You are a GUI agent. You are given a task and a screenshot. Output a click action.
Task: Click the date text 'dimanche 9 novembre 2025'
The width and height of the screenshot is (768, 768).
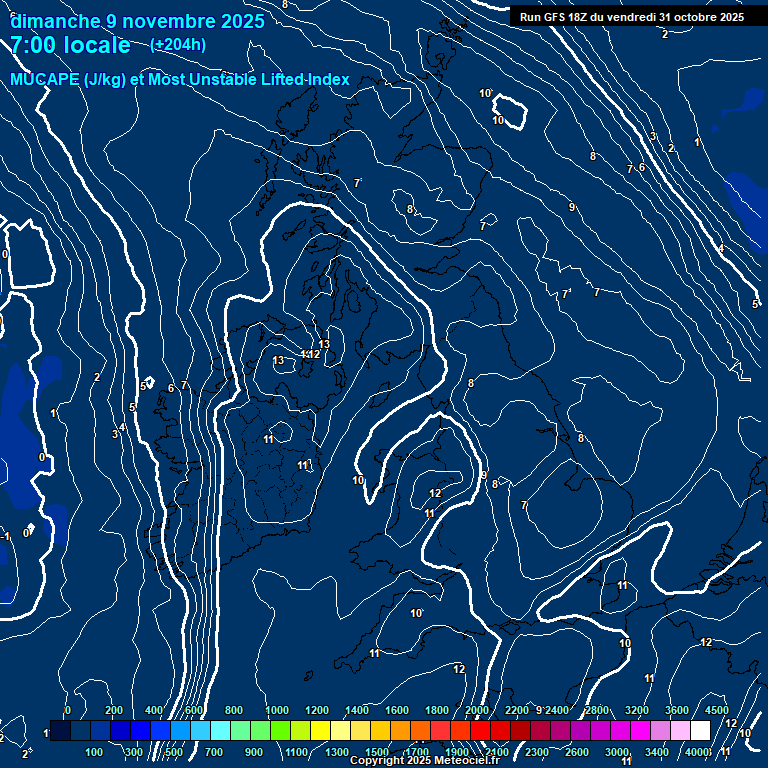[x=138, y=22]
